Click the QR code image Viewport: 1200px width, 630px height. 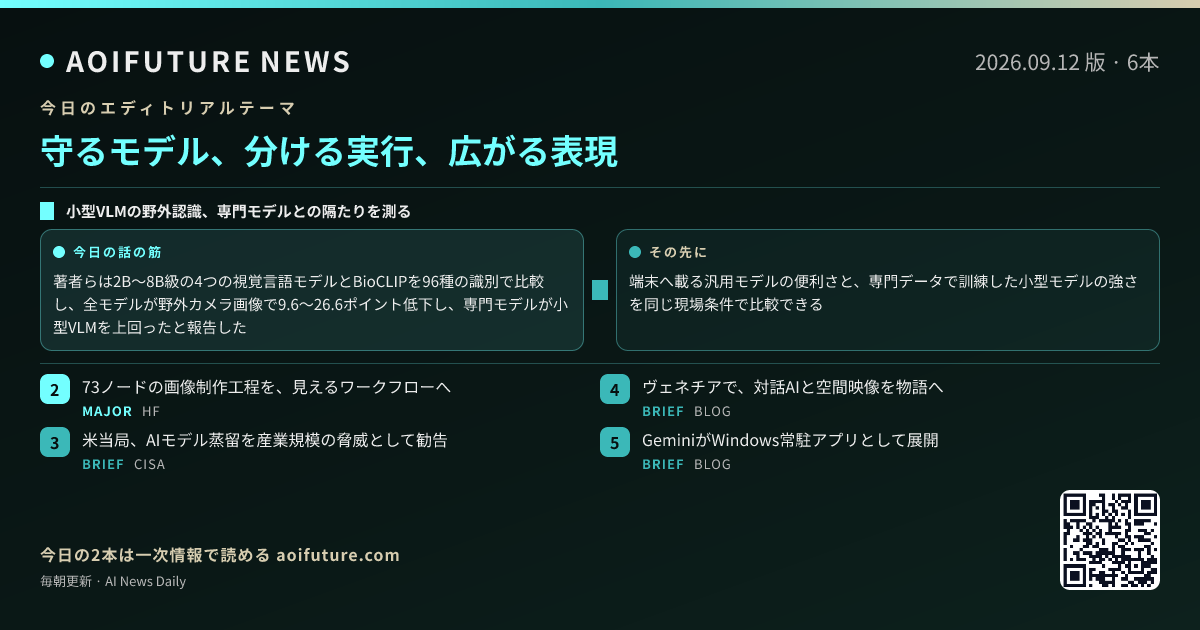1110,540
